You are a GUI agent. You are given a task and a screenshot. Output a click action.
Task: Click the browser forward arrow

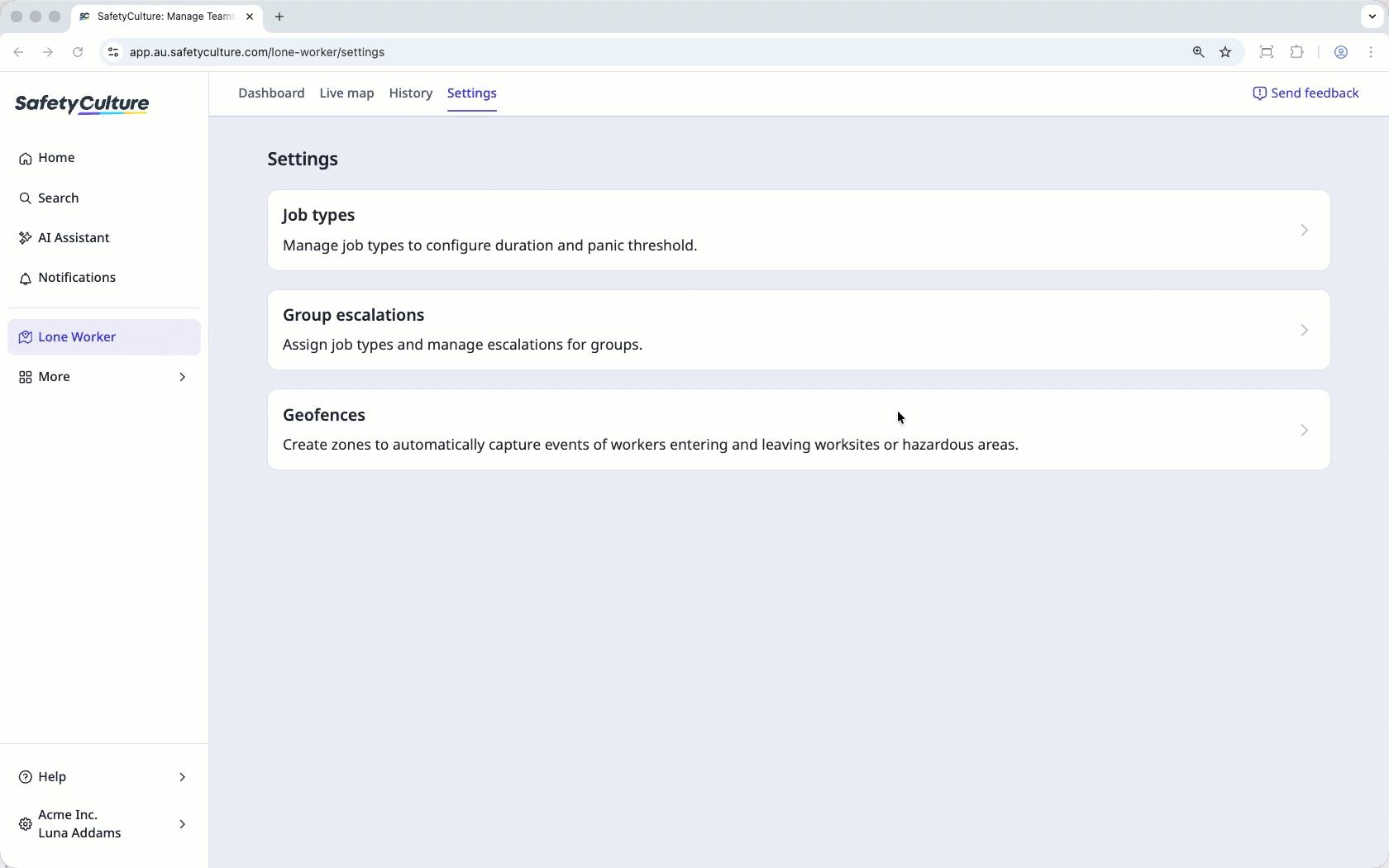tap(48, 52)
